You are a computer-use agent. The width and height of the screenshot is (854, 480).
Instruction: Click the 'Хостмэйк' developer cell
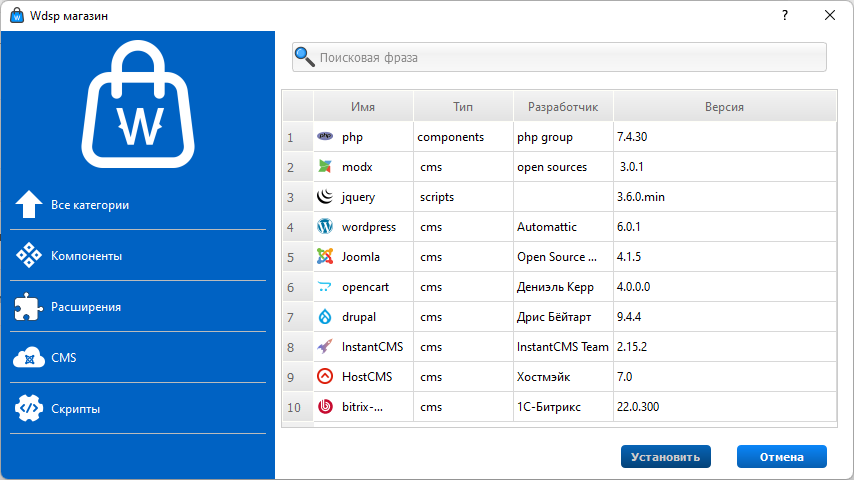click(563, 376)
